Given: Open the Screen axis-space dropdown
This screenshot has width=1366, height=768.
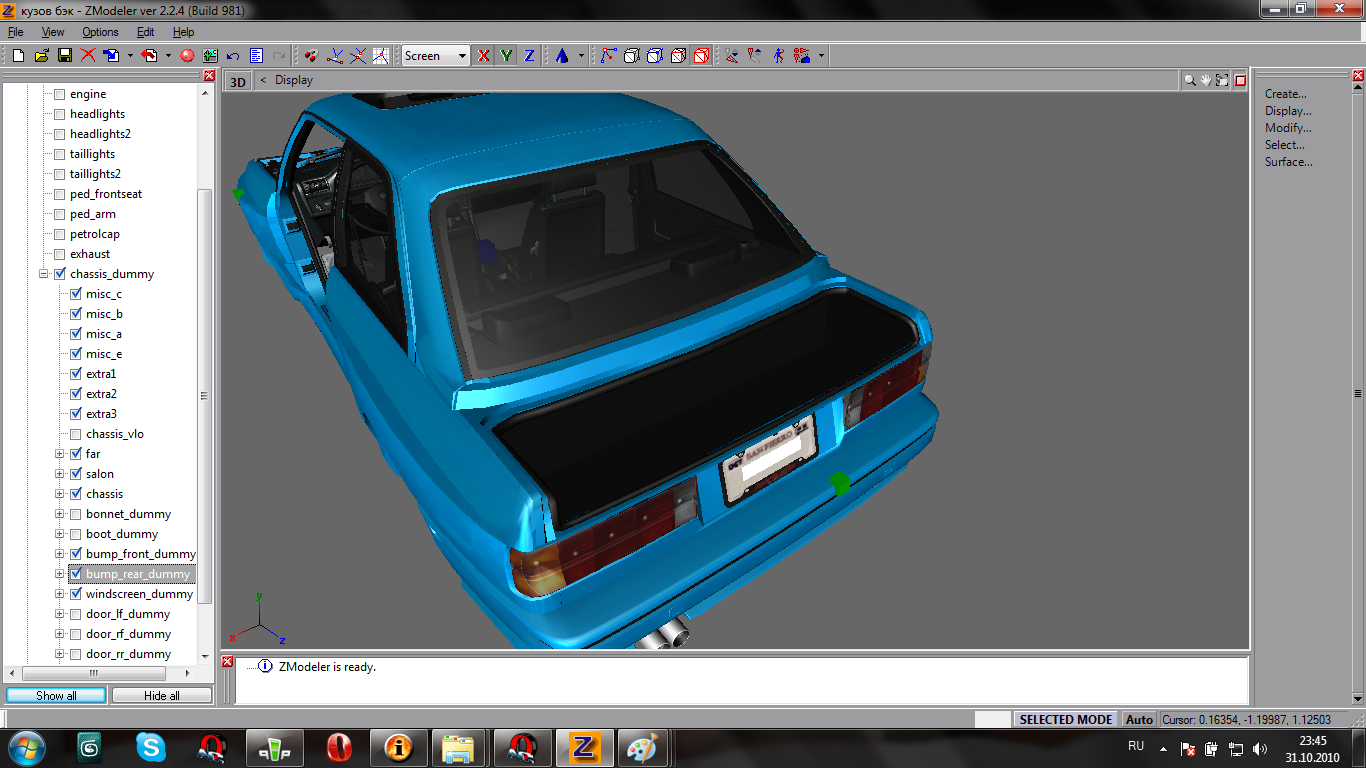Looking at the screenshot, I should 435,56.
